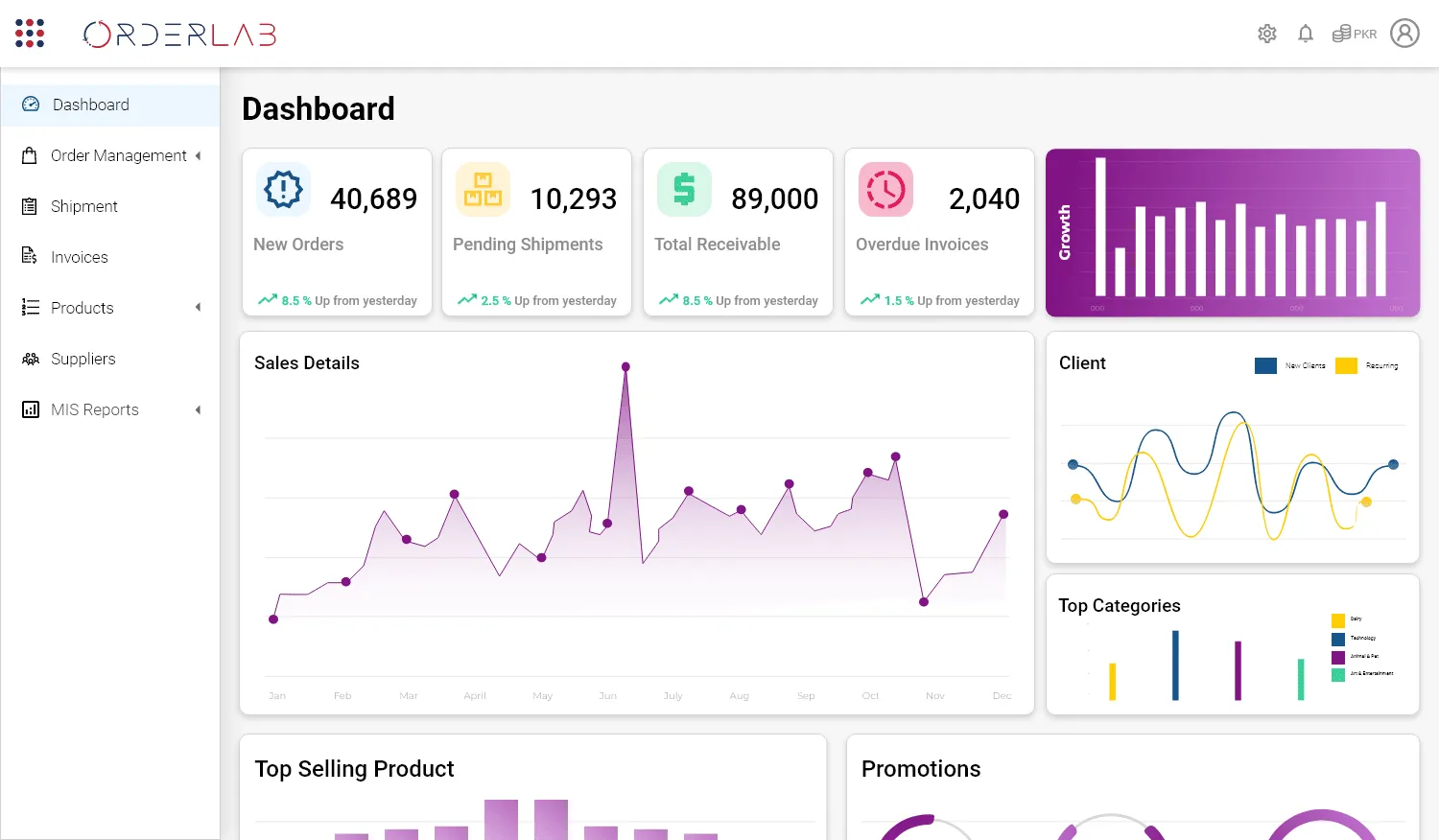Image resolution: width=1439 pixels, height=840 pixels.
Task: Click the 89,000 Total Receivable value
Action: click(775, 198)
